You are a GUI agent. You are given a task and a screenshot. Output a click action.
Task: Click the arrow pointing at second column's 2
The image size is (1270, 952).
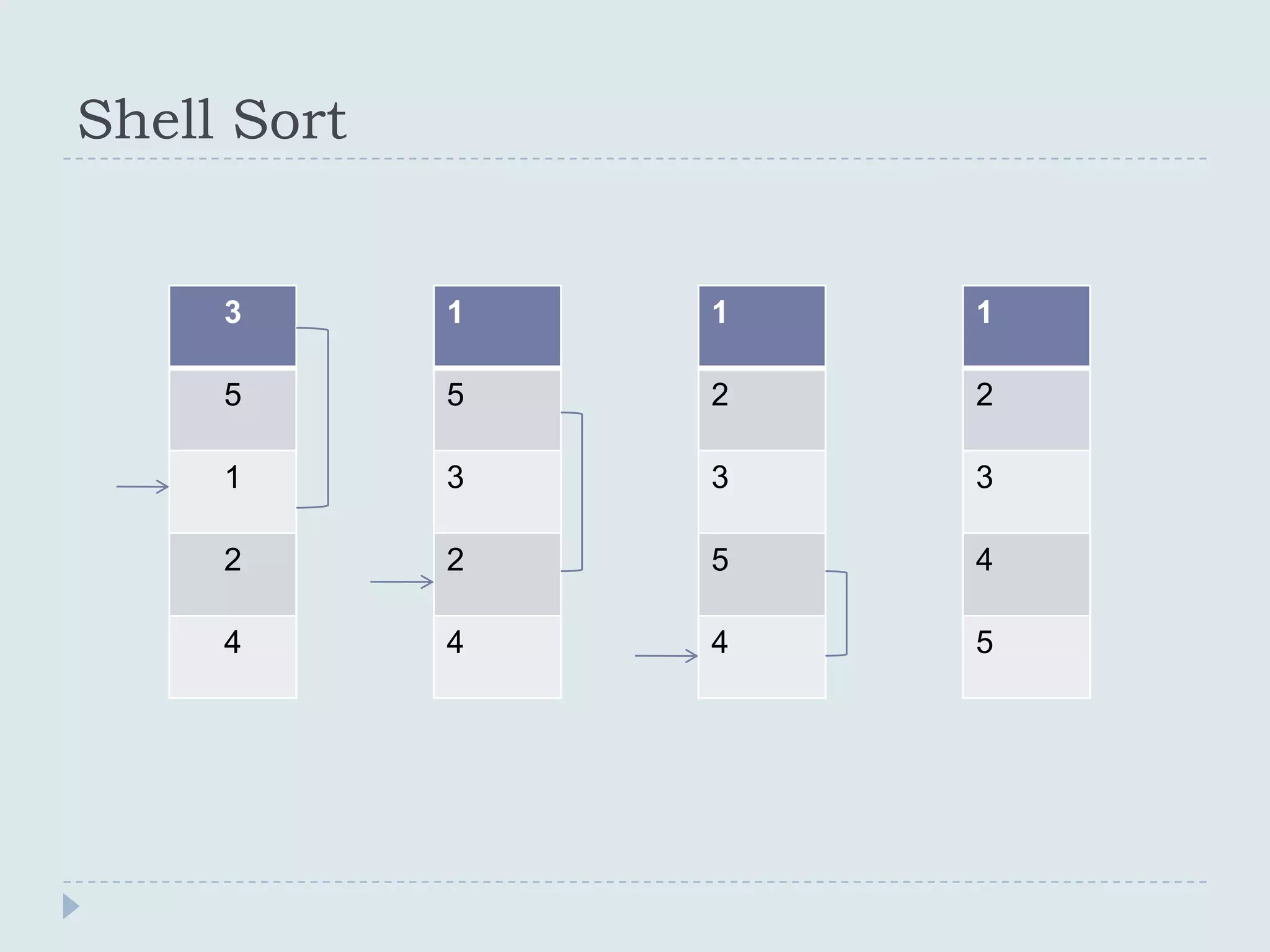pyautogui.click(x=402, y=581)
